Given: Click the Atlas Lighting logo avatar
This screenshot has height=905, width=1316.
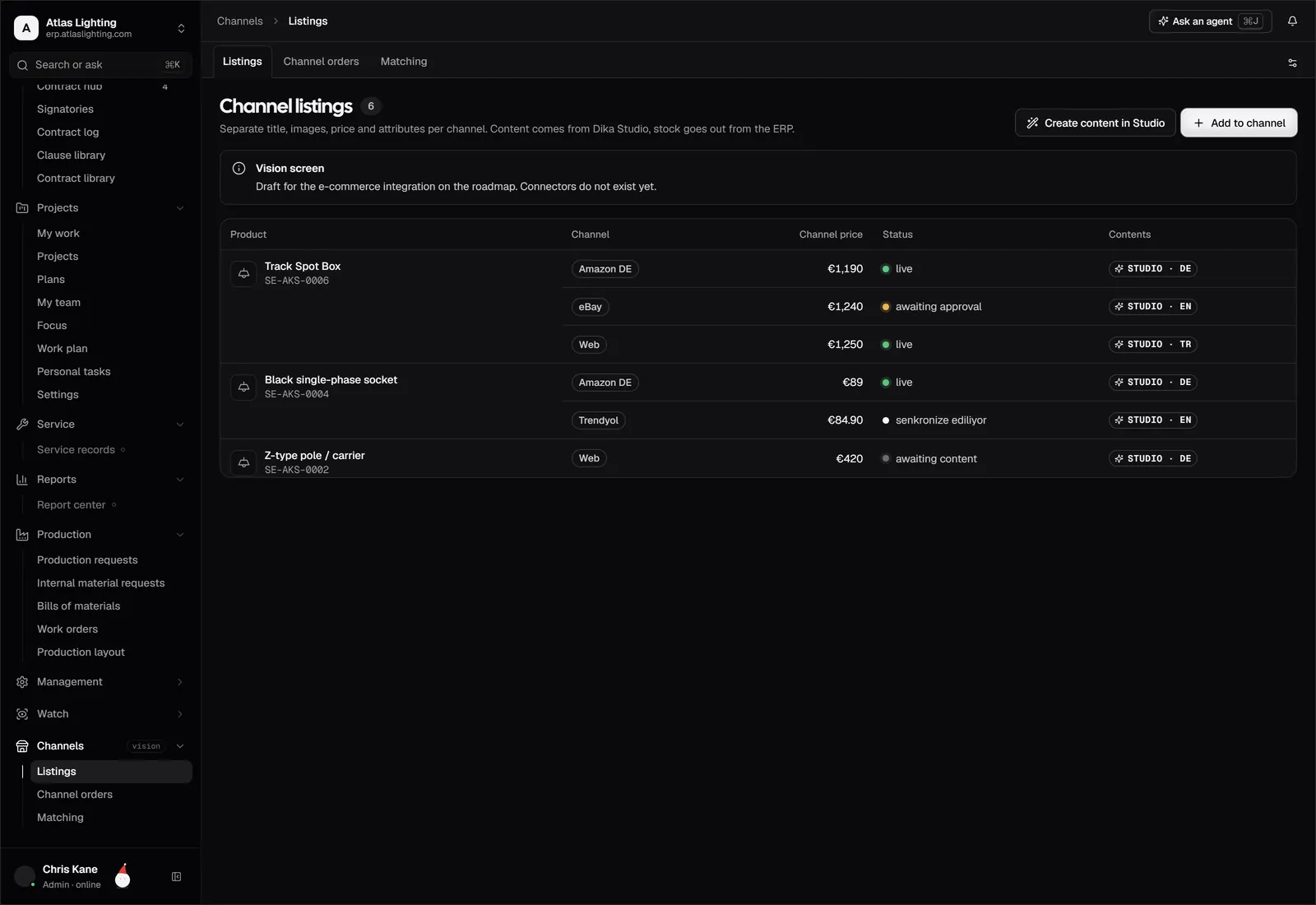Looking at the screenshot, I should pyautogui.click(x=26, y=28).
